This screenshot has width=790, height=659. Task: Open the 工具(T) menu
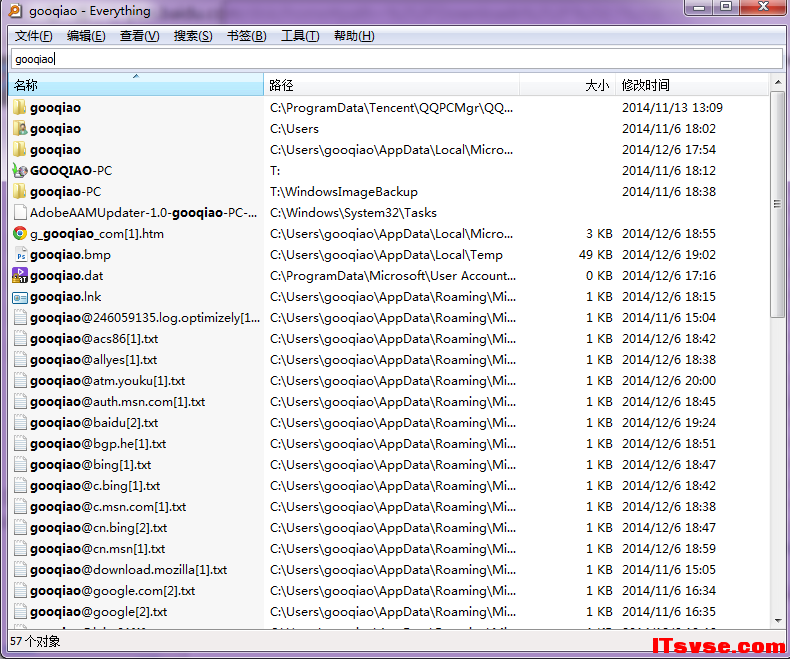300,36
